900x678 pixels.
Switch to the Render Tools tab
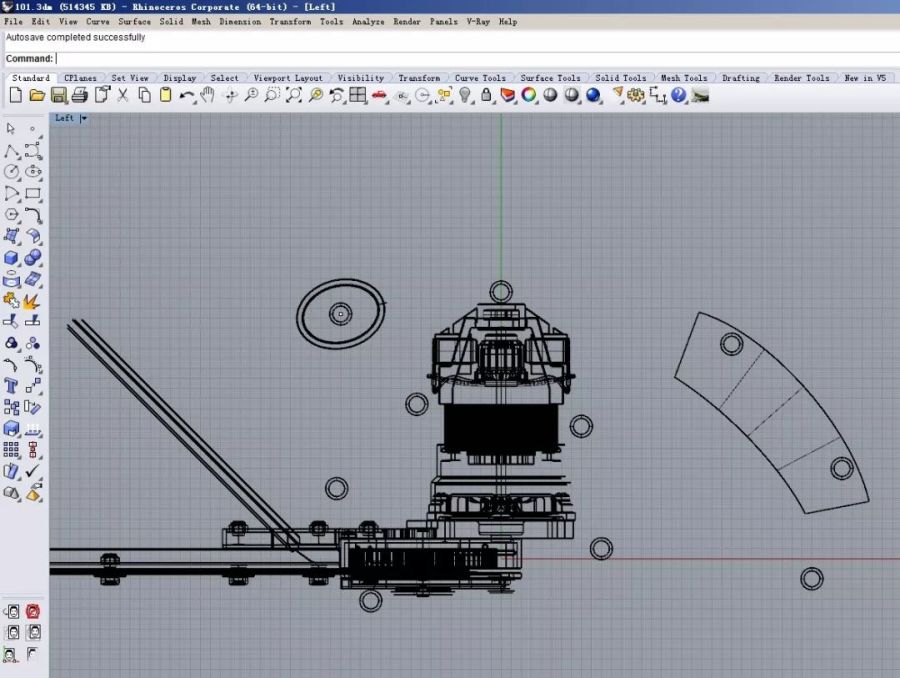pos(802,78)
